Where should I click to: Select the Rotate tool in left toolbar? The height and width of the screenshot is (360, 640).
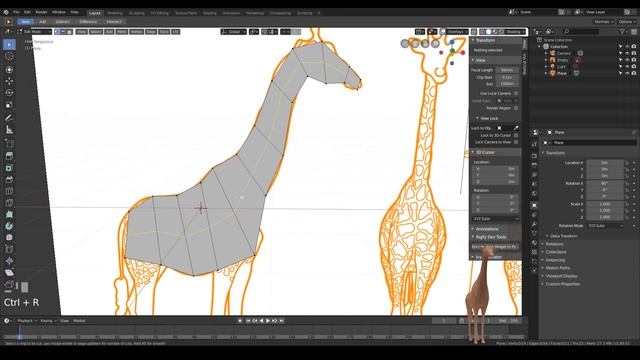pyautogui.click(x=9, y=93)
